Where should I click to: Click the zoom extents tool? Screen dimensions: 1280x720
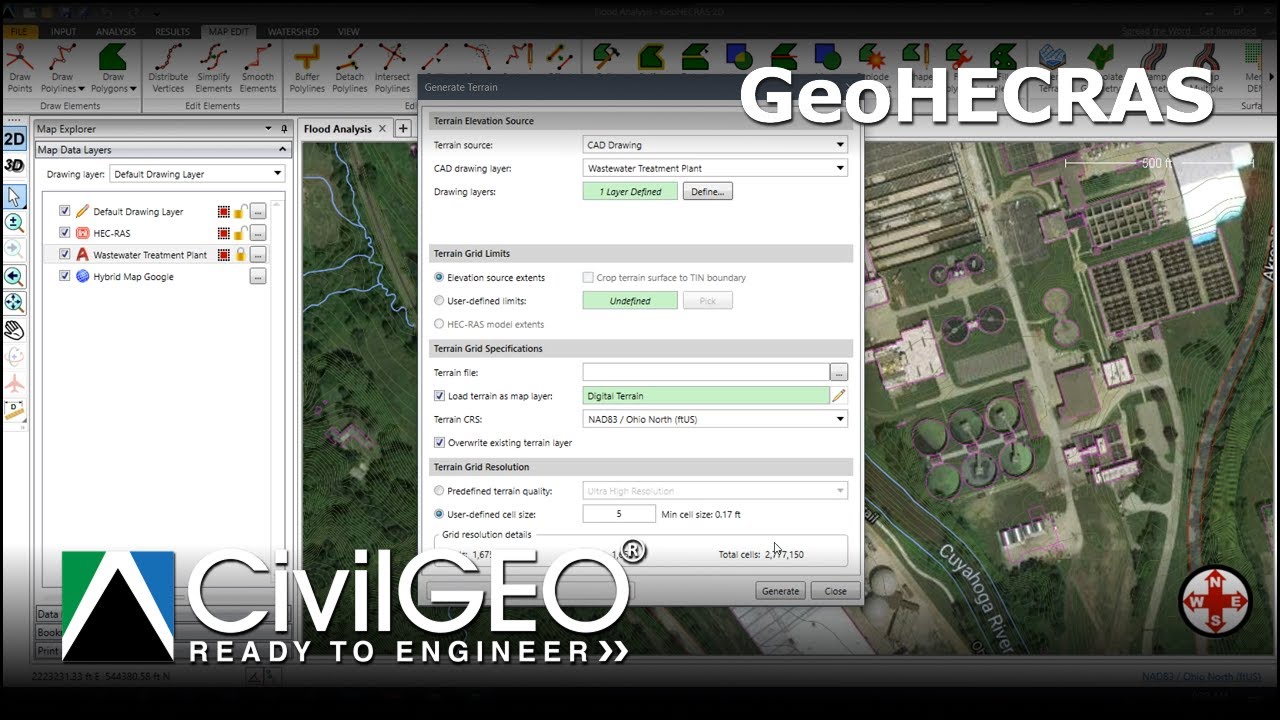14,303
